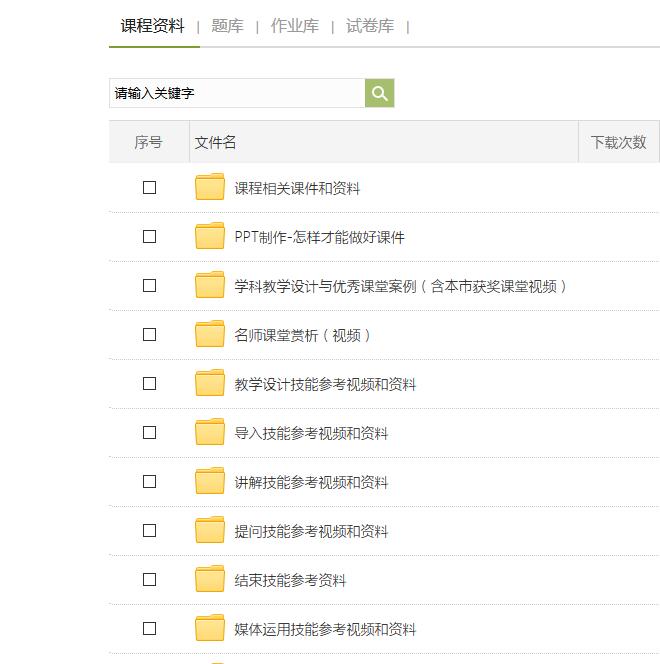Click folder icon for 导入技能参考视频和资料
Viewport: 660px width, 664px height.
210,432
